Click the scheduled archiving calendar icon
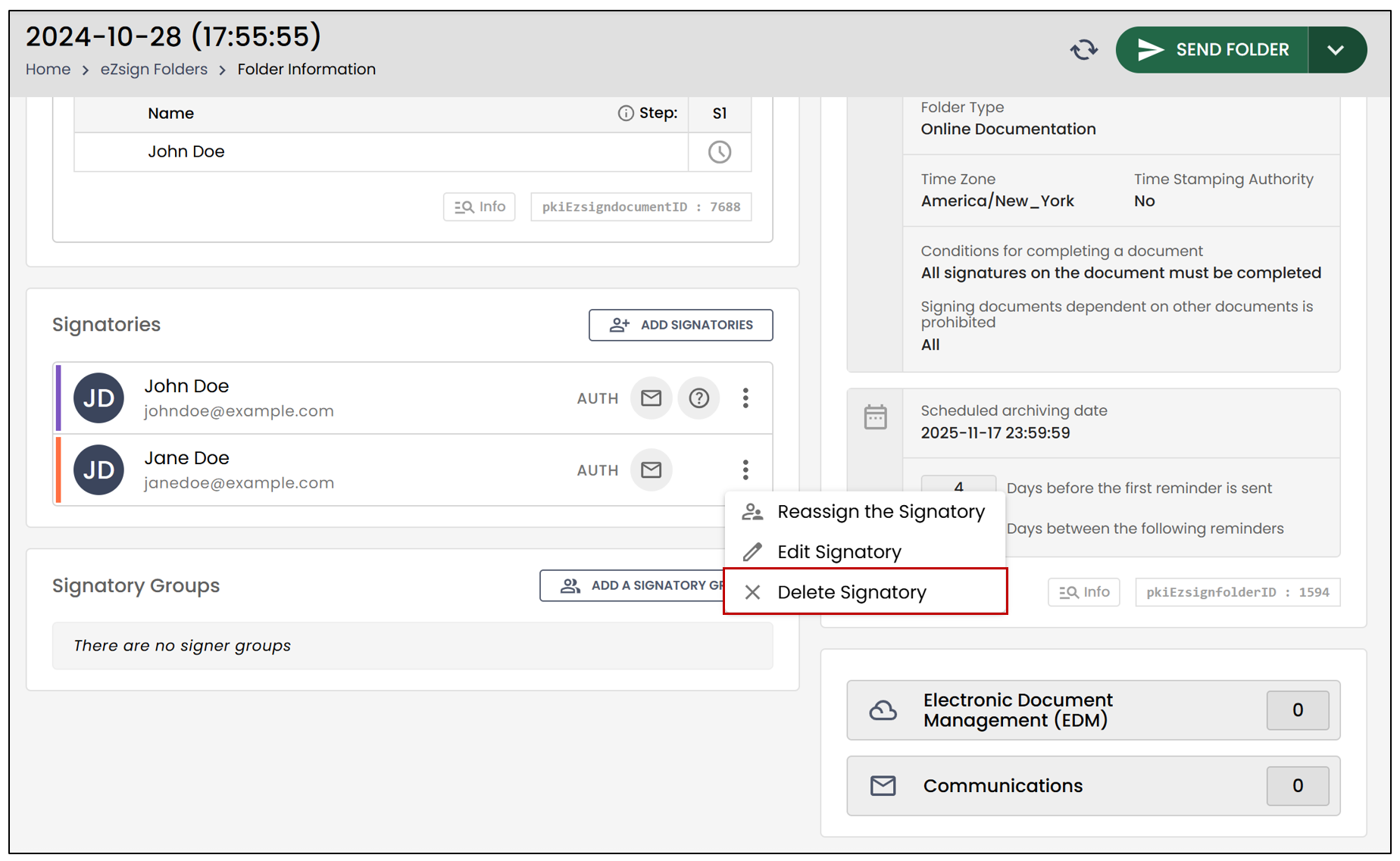 875,417
